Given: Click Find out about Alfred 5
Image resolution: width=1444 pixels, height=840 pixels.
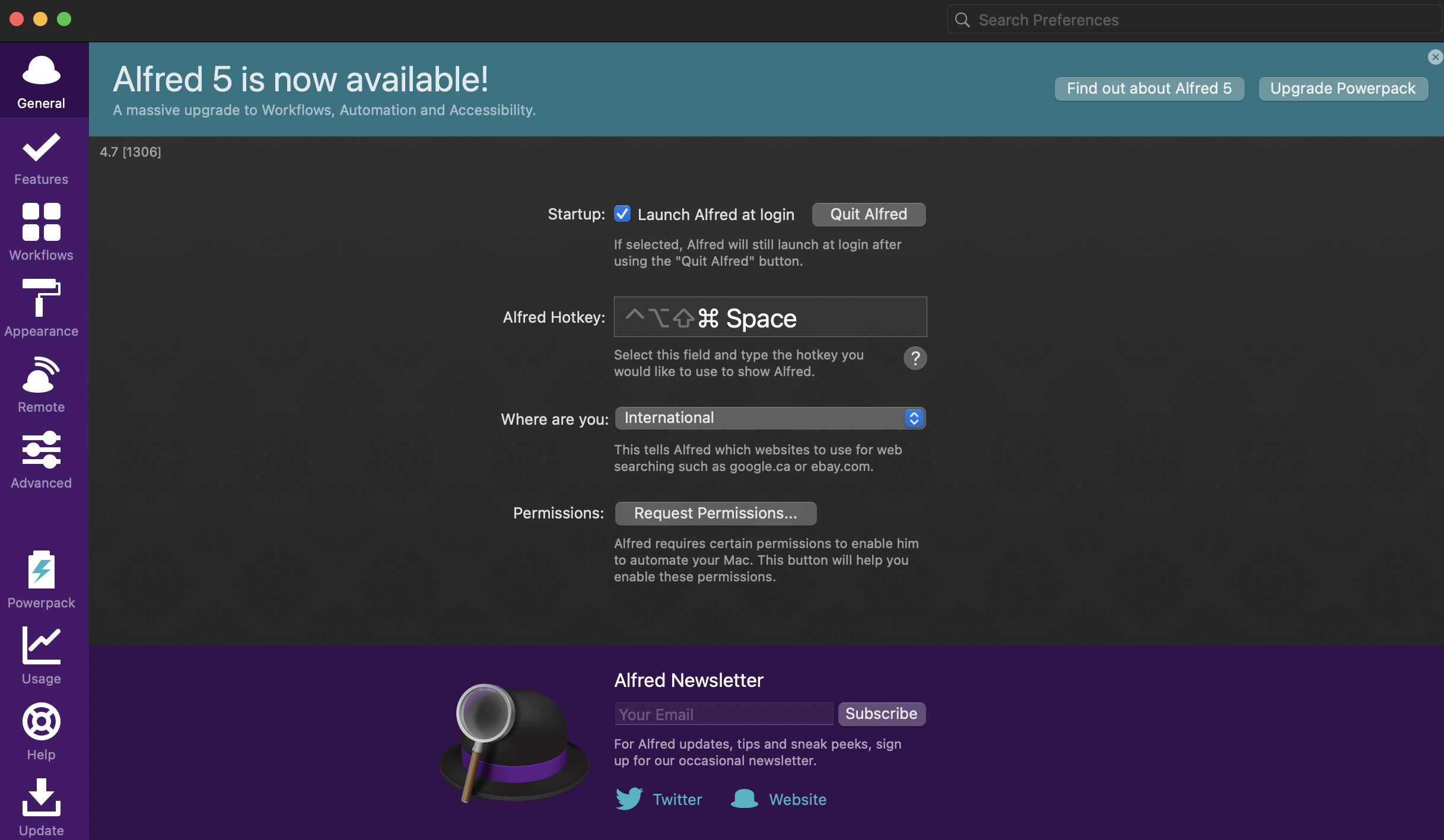Looking at the screenshot, I should pos(1149,89).
